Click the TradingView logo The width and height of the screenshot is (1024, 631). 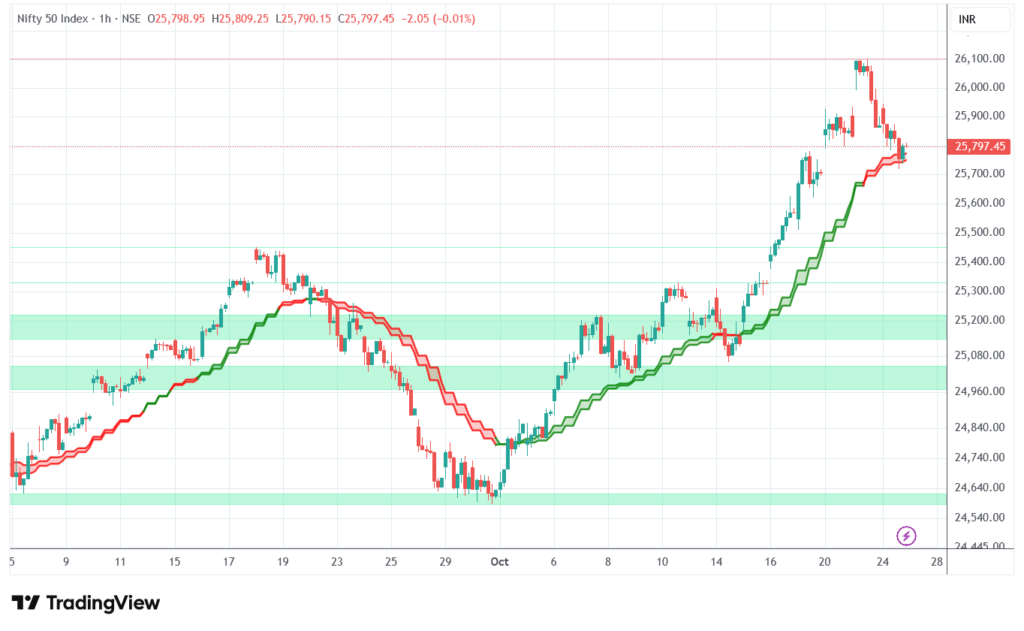coord(85,603)
